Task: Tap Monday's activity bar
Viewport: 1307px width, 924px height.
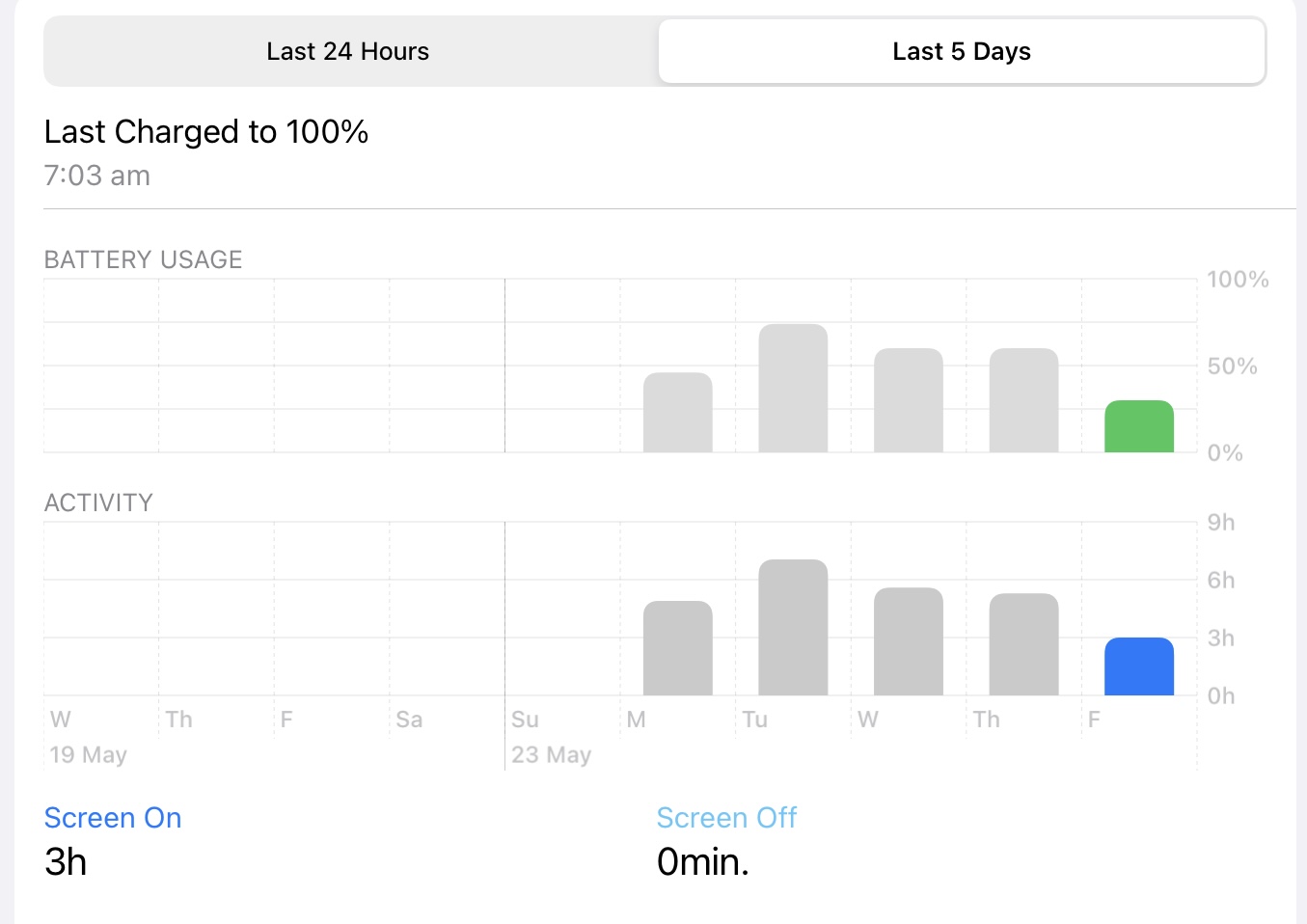Action: pyautogui.click(x=677, y=648)
